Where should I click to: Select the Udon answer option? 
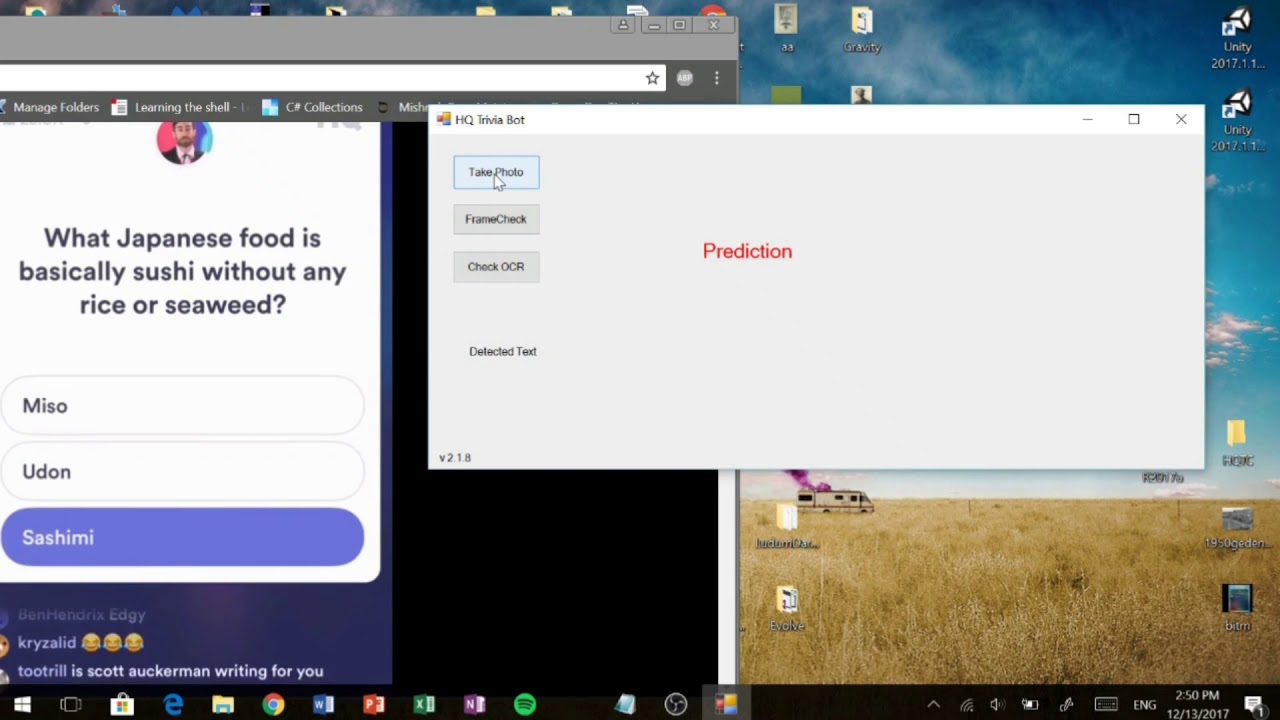182,472
